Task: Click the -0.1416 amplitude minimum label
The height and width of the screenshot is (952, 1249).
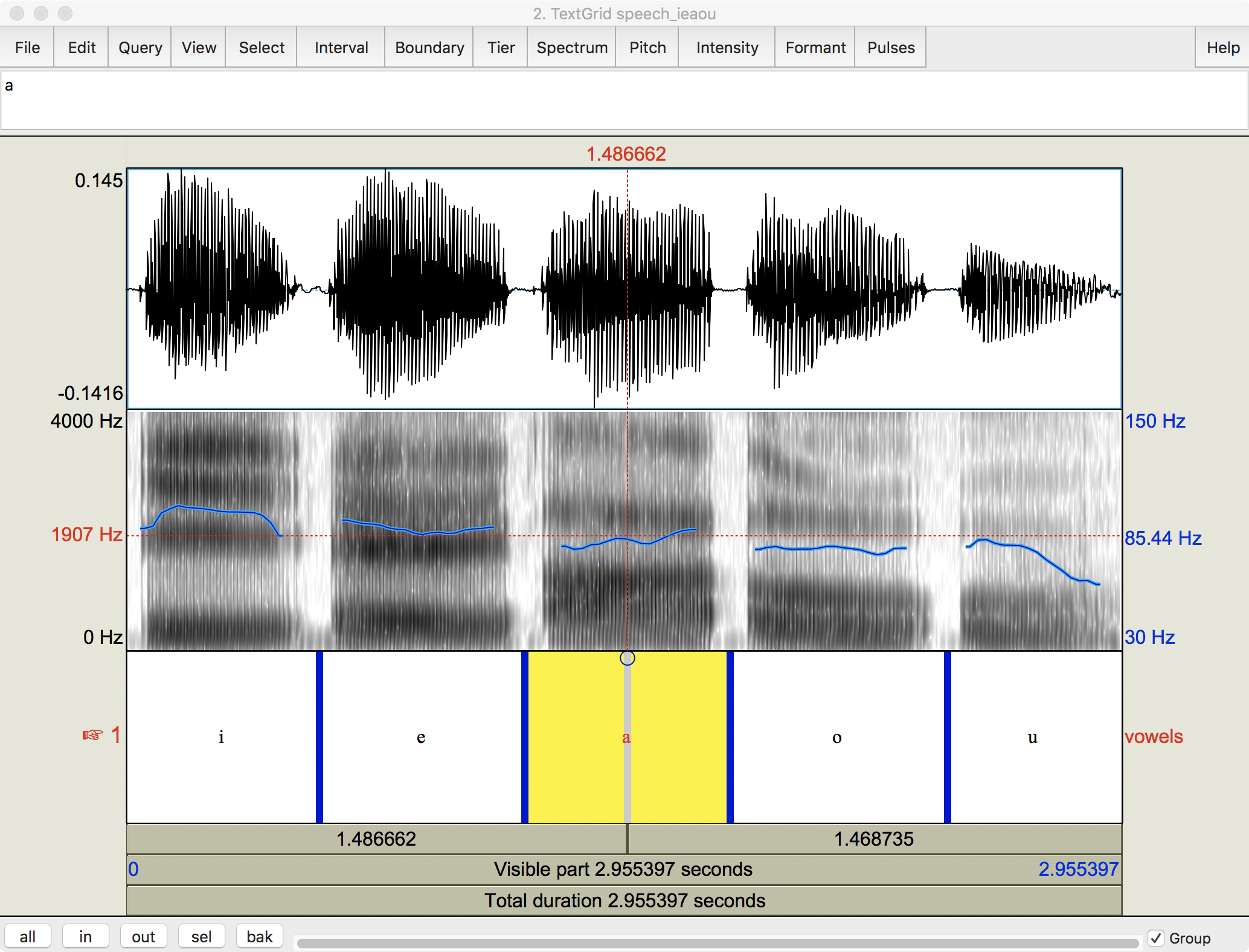Action: click(91, 393)
